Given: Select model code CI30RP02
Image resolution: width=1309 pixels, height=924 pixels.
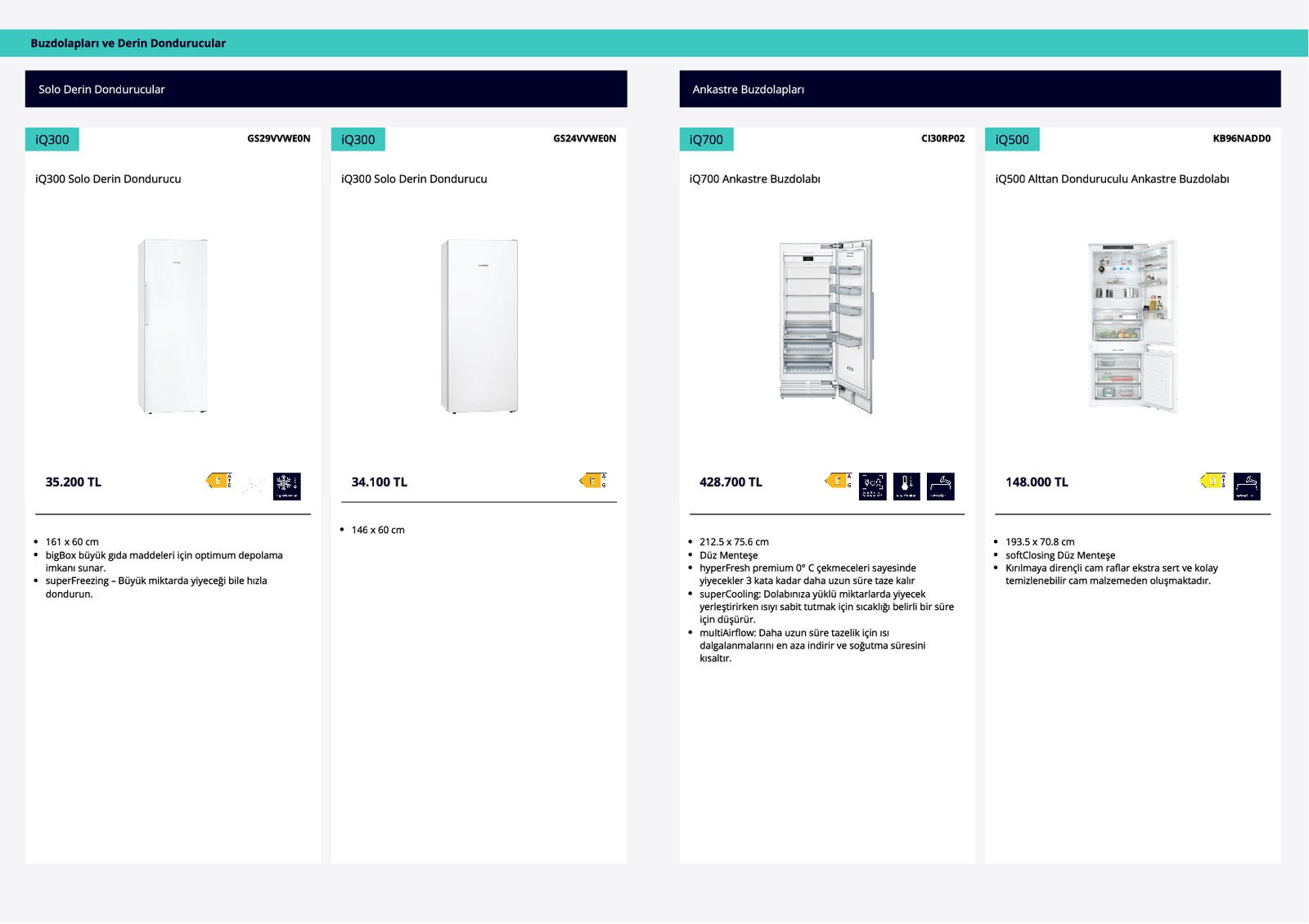Looking at the screenshot, I should point(943,138).
